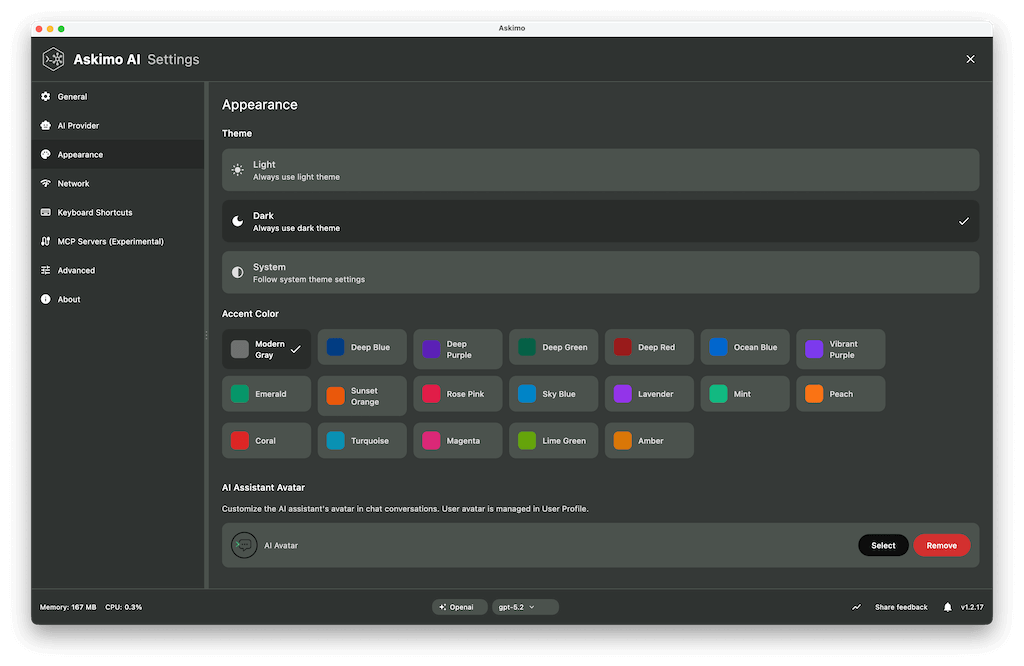Viewport: 1024px width, 666px height.
Task: Remove the AI Assistant avatar
Action: click(x=941, y=545)
